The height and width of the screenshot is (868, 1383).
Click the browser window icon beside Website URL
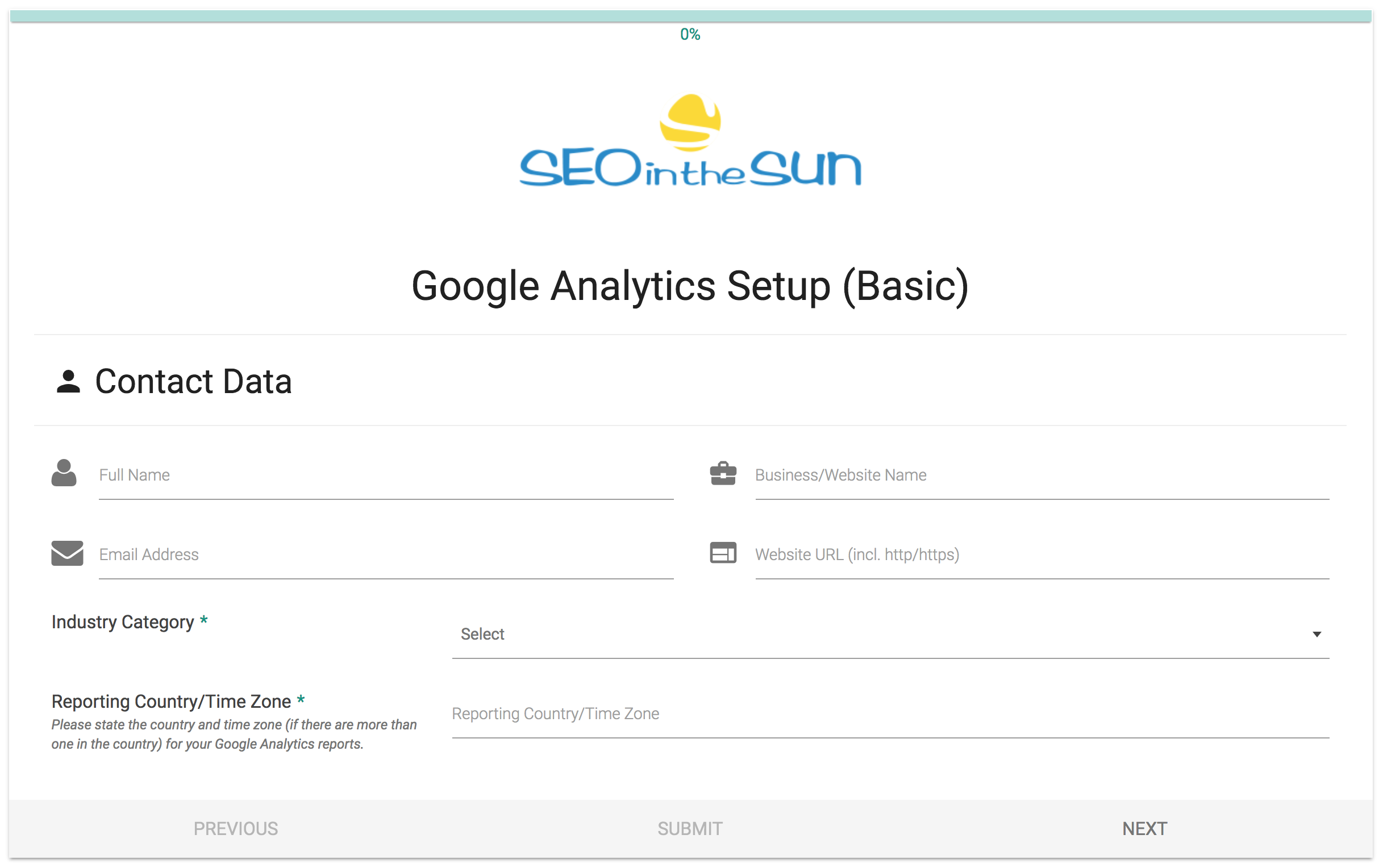(x=723, y=553)
